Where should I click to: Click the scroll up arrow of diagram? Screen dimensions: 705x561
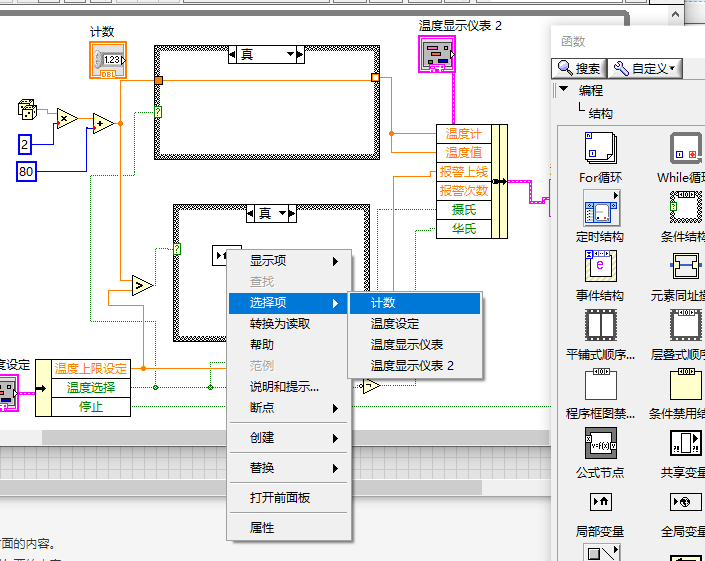[675, 14]
